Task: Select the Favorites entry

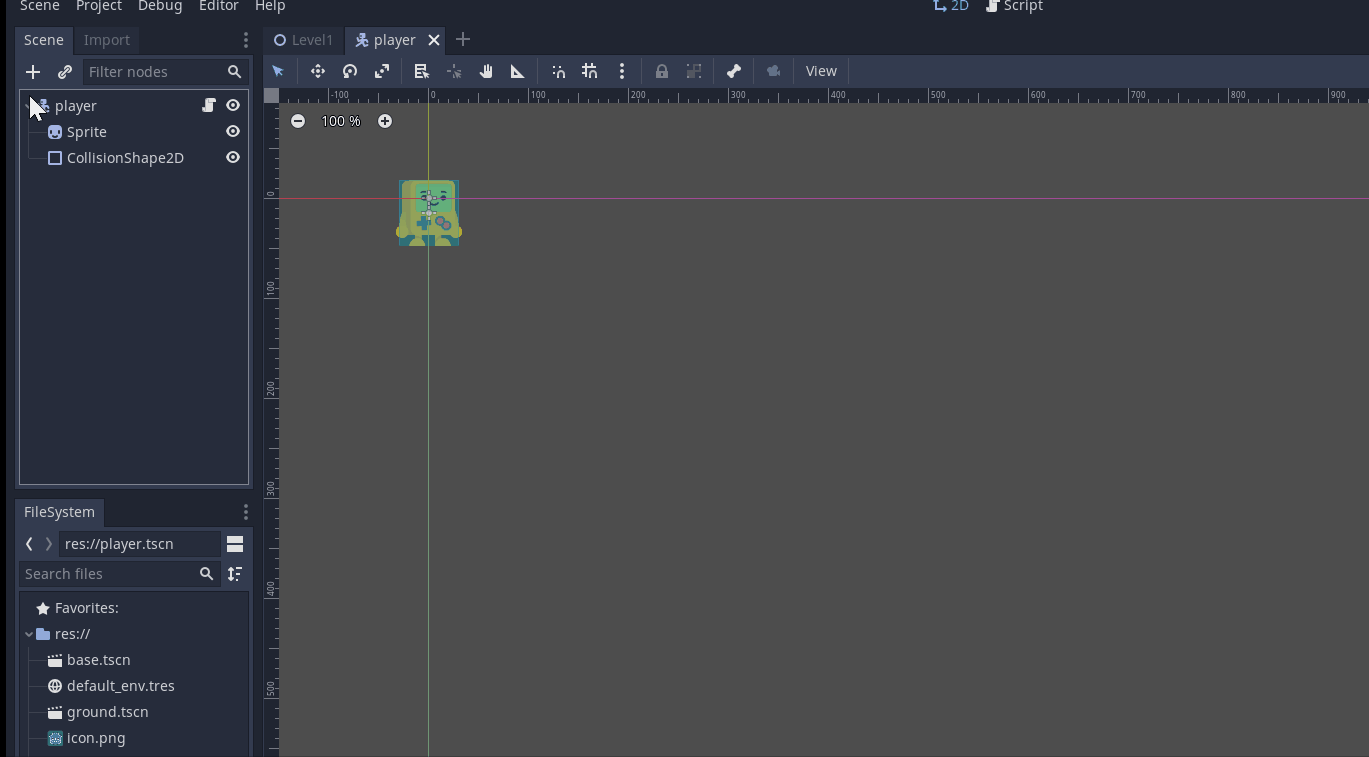Action: click(x=87, y=608)
